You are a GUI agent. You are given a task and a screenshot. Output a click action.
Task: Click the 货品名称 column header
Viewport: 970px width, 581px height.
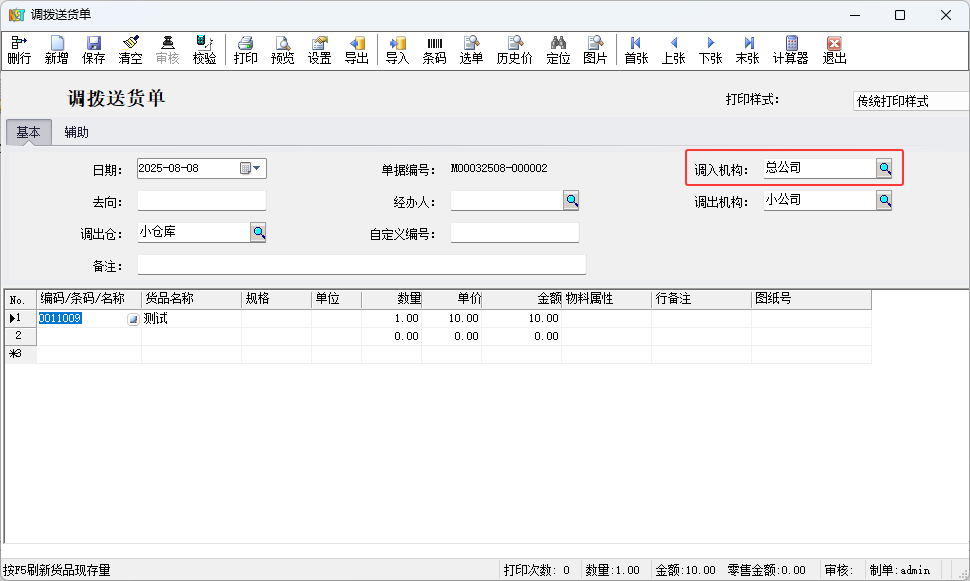click(x=191, y=299)
